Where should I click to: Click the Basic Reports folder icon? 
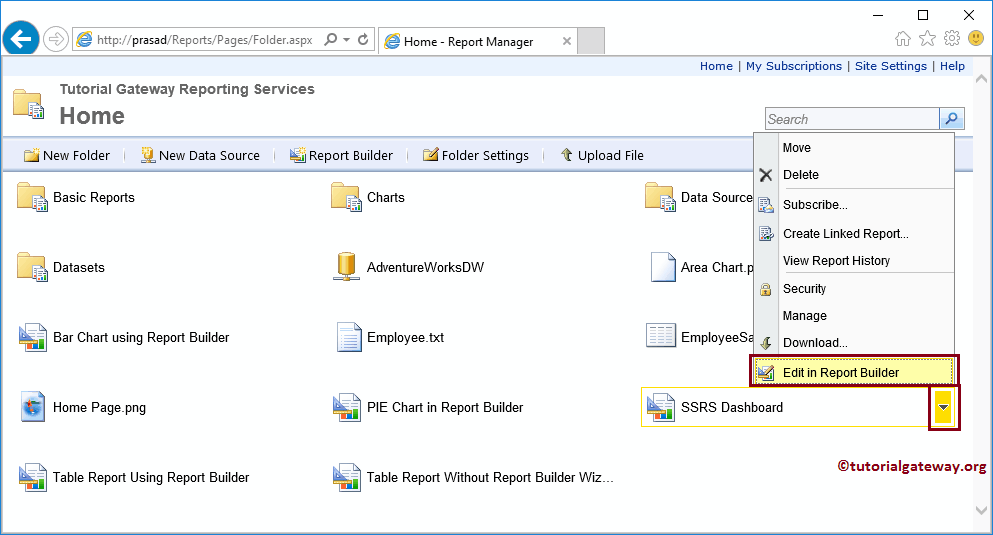tap(32, 198)
